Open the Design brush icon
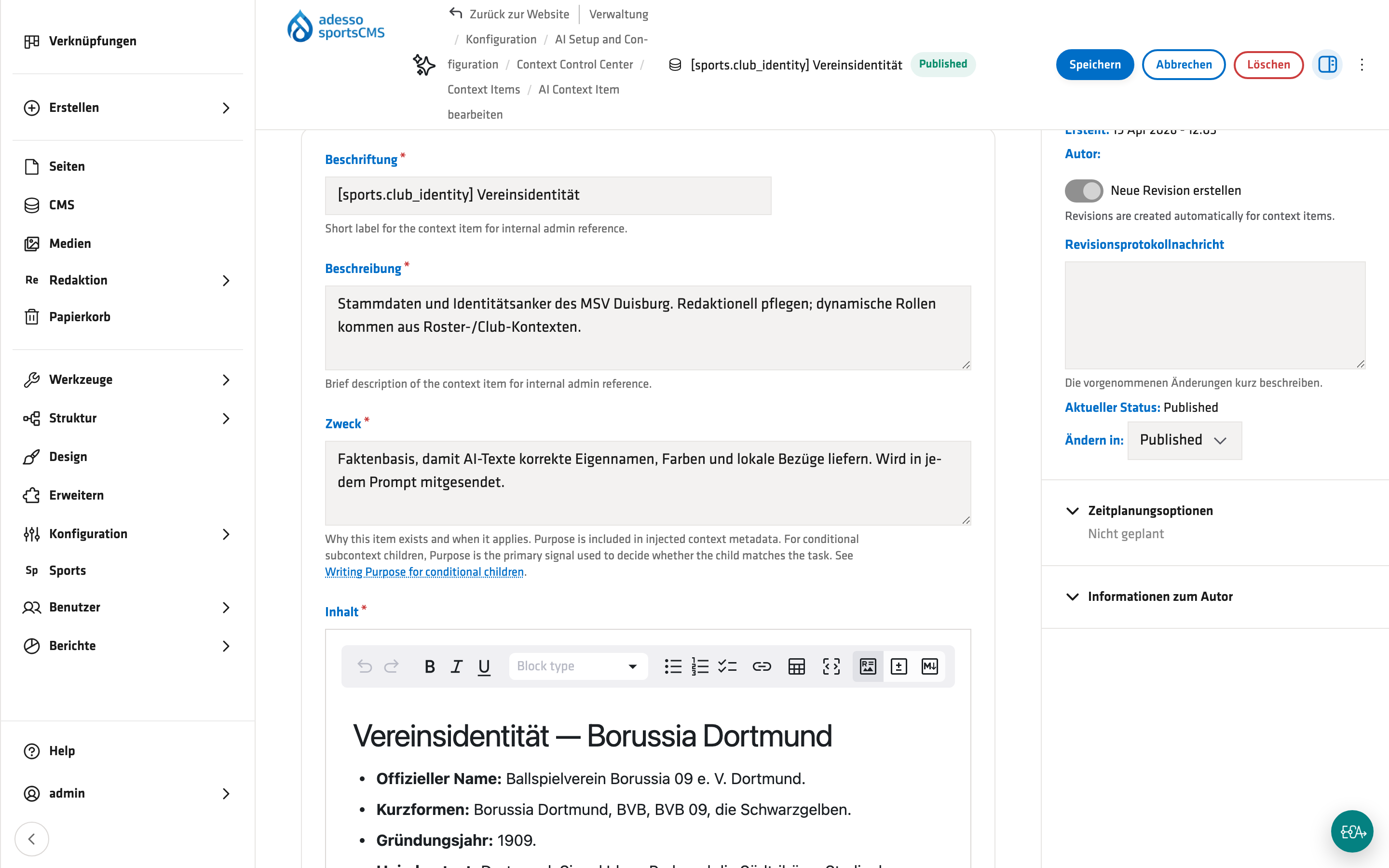Image resolution: width=1389 pixels, height=868 pixels. coord(31,457)
